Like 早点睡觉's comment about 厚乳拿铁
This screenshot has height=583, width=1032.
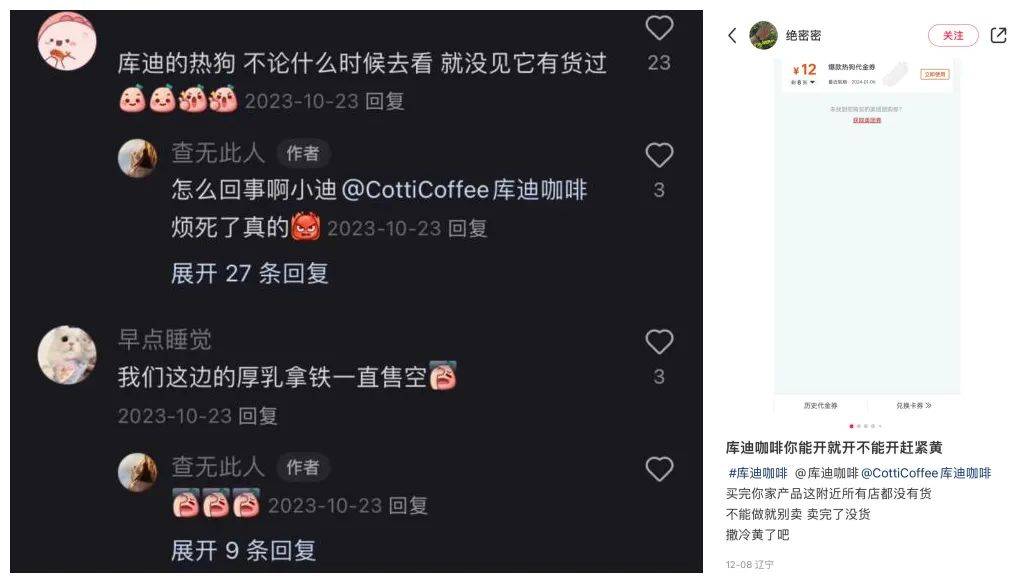pyautogui.click(x=659, y=342)
